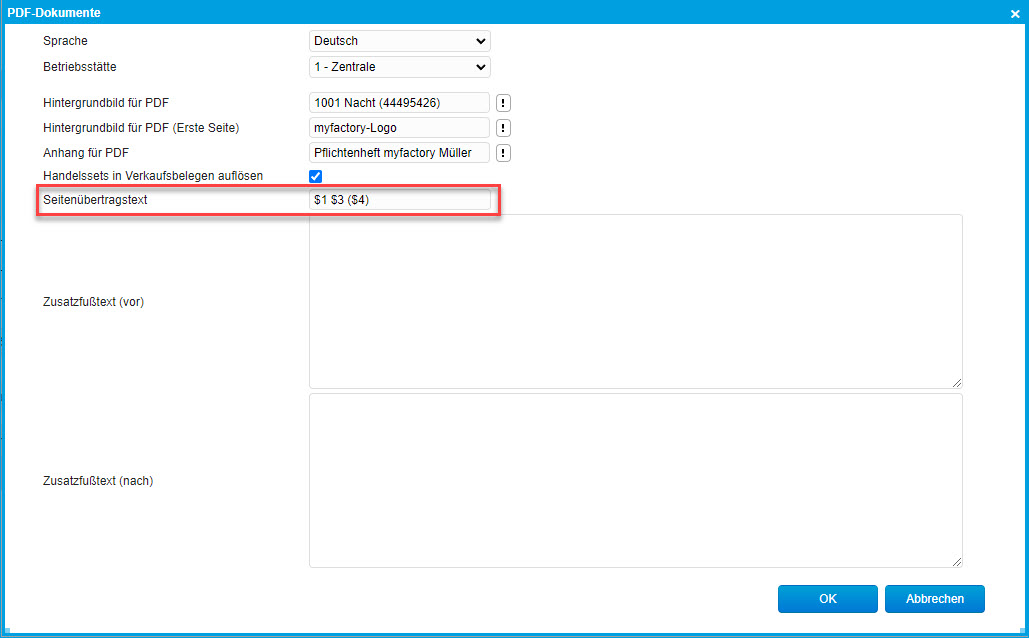This screenshot has height=638, width=1029.
Task: Open lookup for Hintergrundbild für PDF
Action: pos(503,103)
